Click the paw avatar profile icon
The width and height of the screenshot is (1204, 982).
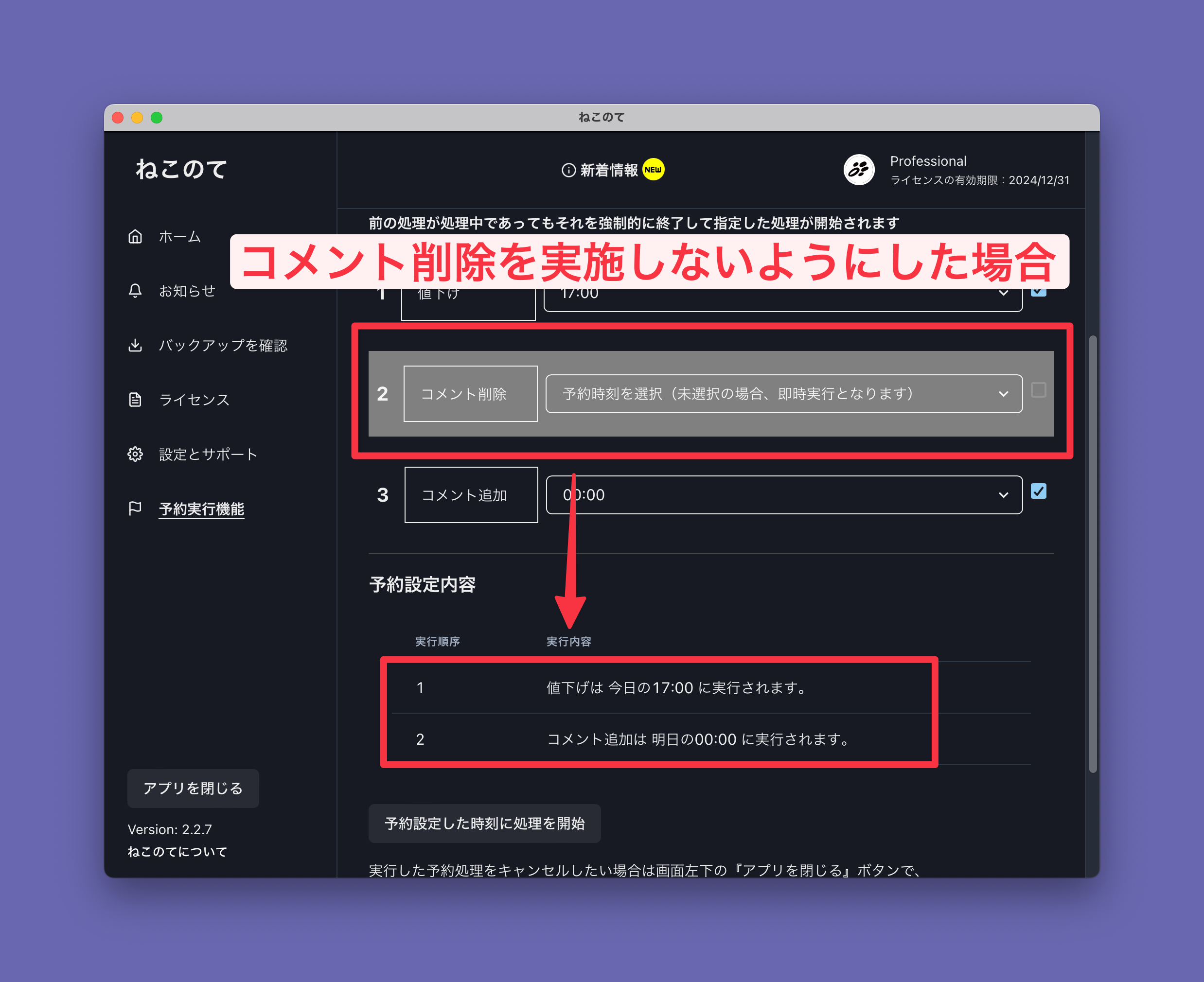point(859,170)
